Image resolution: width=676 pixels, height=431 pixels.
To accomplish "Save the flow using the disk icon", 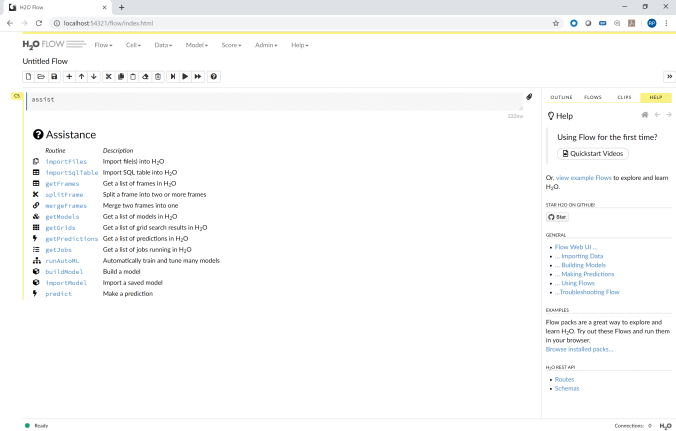I will [x=54, y=76].
